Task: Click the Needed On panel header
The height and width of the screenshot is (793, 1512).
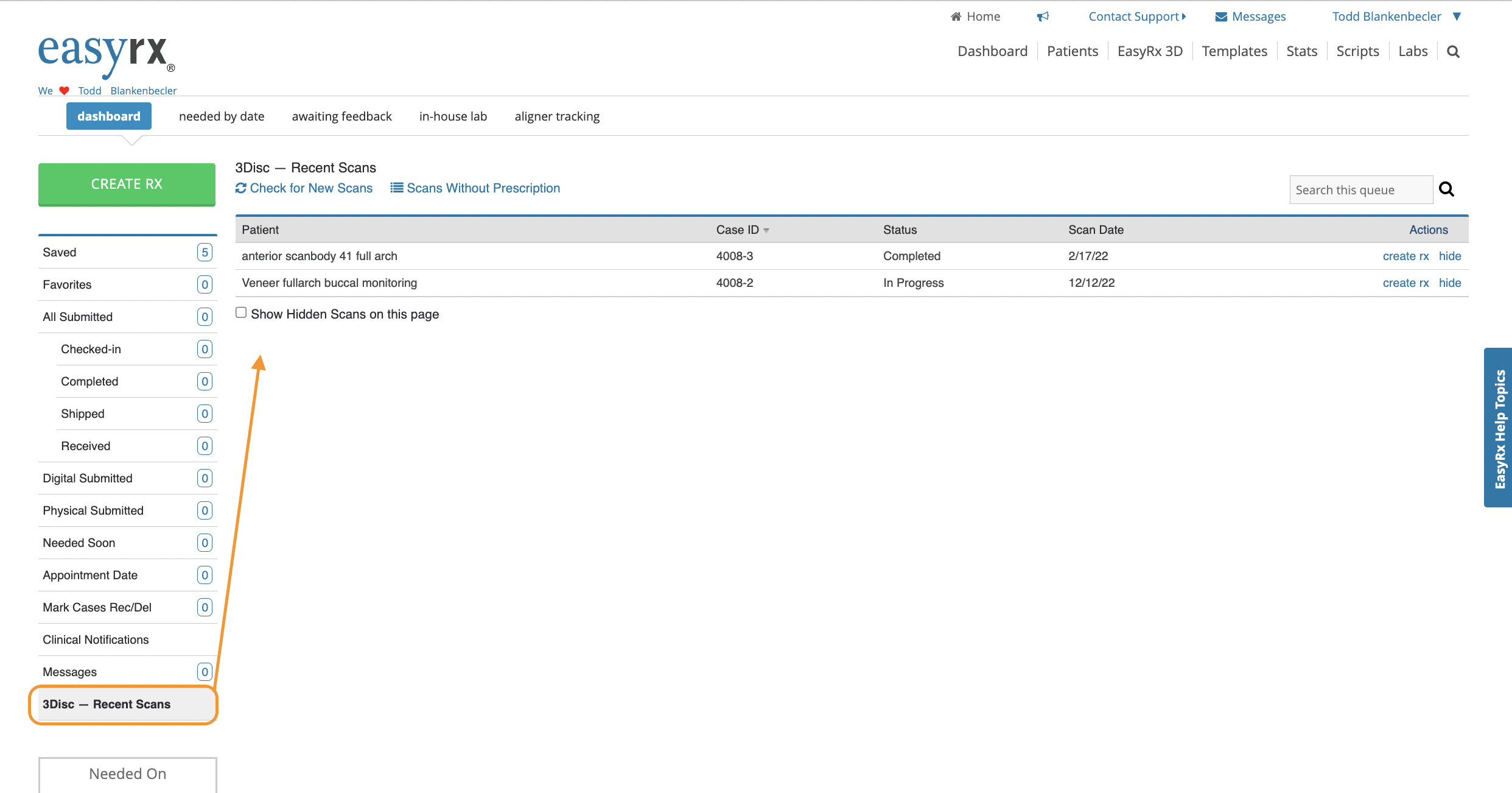Action: [127, 774]
